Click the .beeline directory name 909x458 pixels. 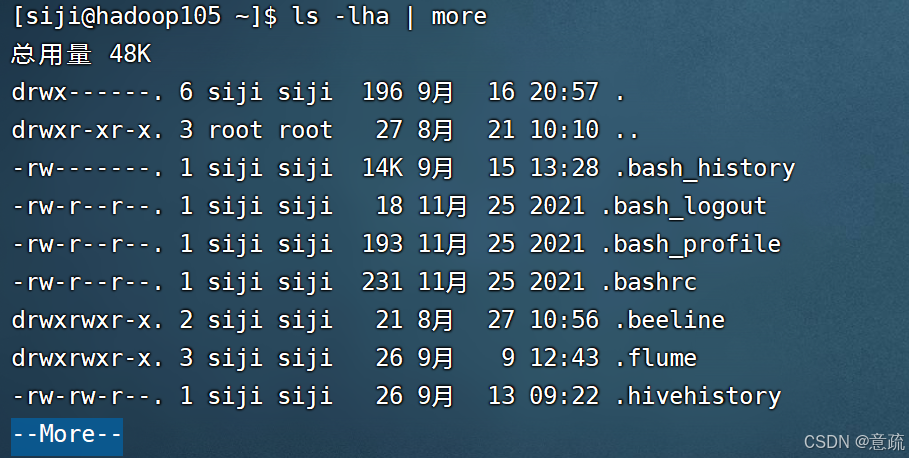click(x=670, y=320)
